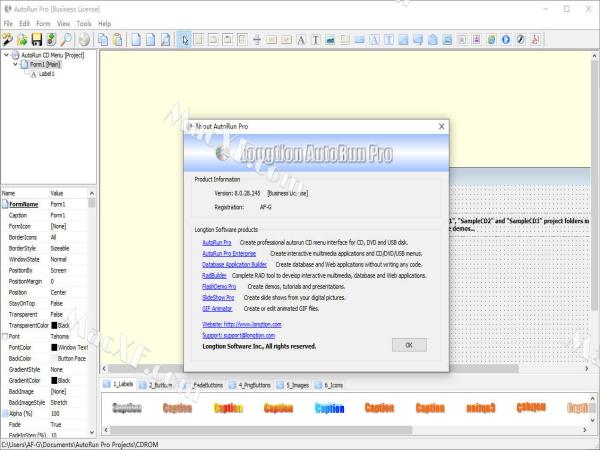
Task: Select the speech bubble hint tool icon
Action: 418,39
